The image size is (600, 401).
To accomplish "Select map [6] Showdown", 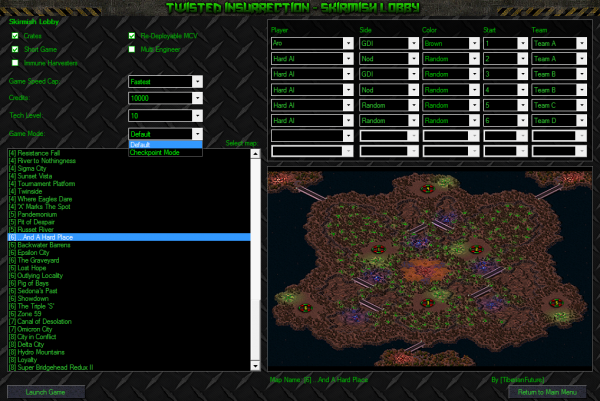I will [129, 298].
